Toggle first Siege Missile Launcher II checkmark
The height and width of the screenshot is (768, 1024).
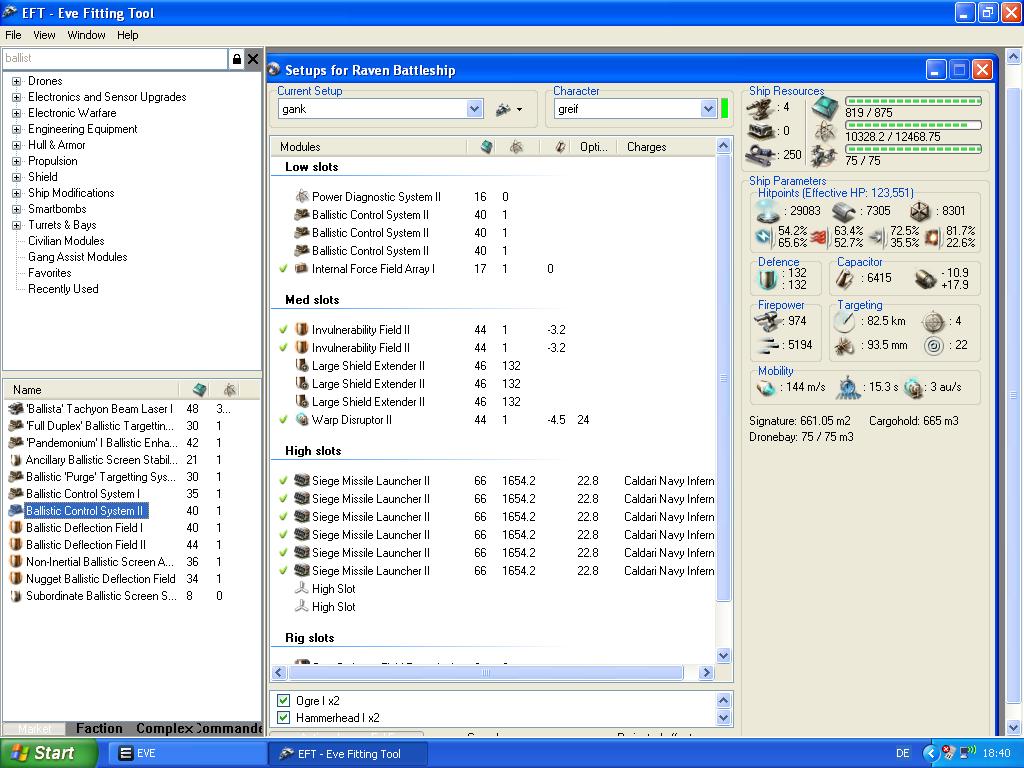pos(283,481)
